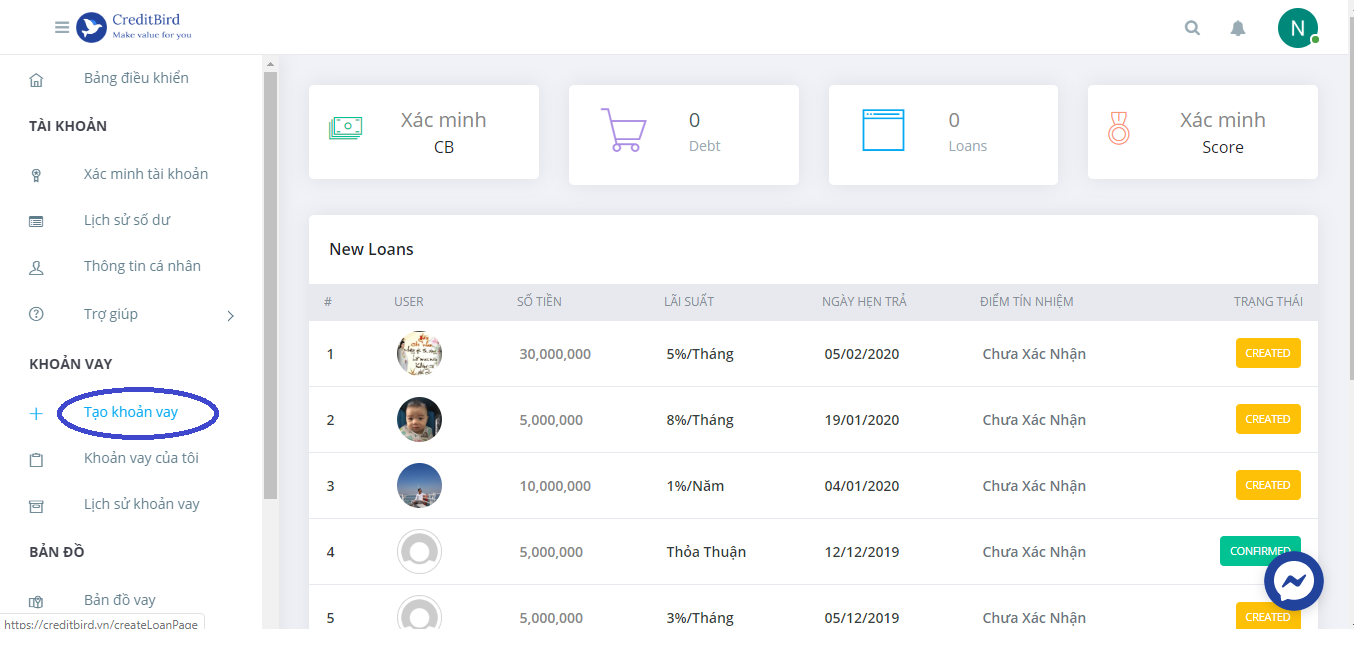Click the archive icon for Lịch sử khoản vay
This screenshot has height=648, width=1354.
pyautogui.click(x=37, y=506)
